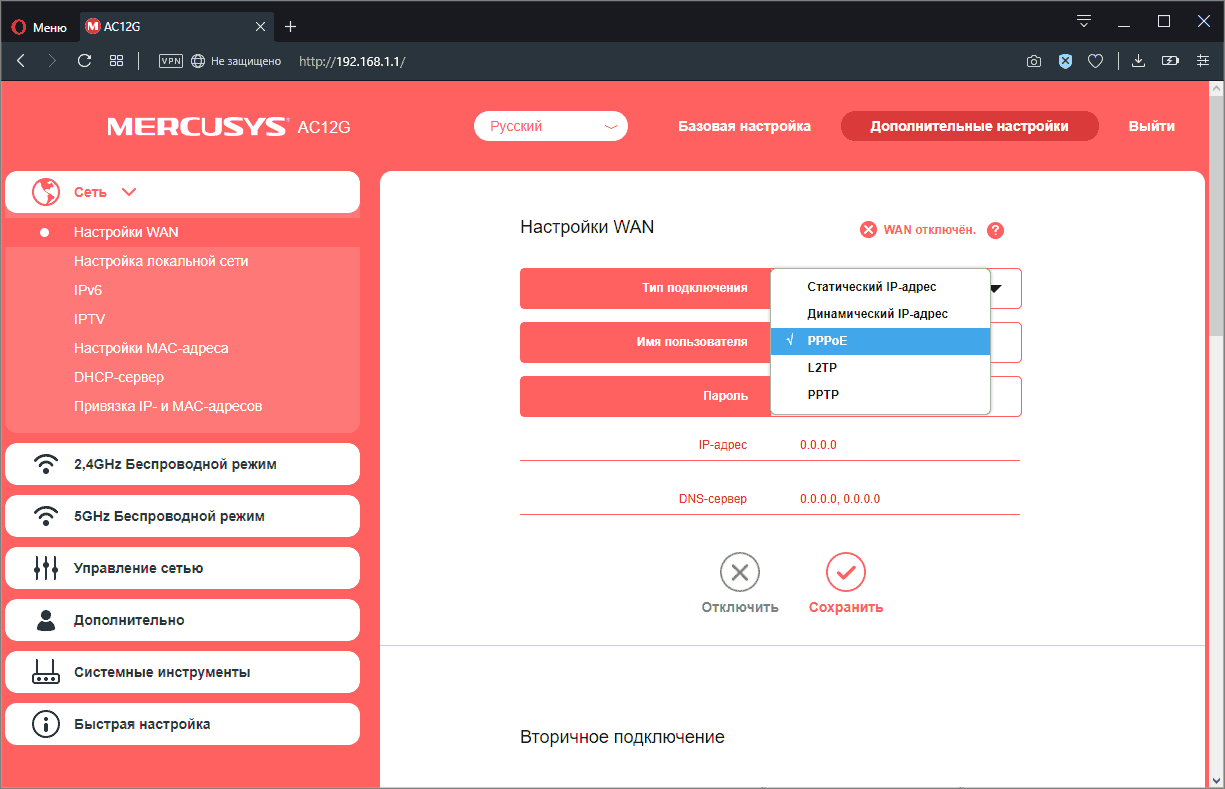The width and height of the screenshot is (1225, 789).
Task: Click the globe icon next to Сеть
Action: [44, 192]
